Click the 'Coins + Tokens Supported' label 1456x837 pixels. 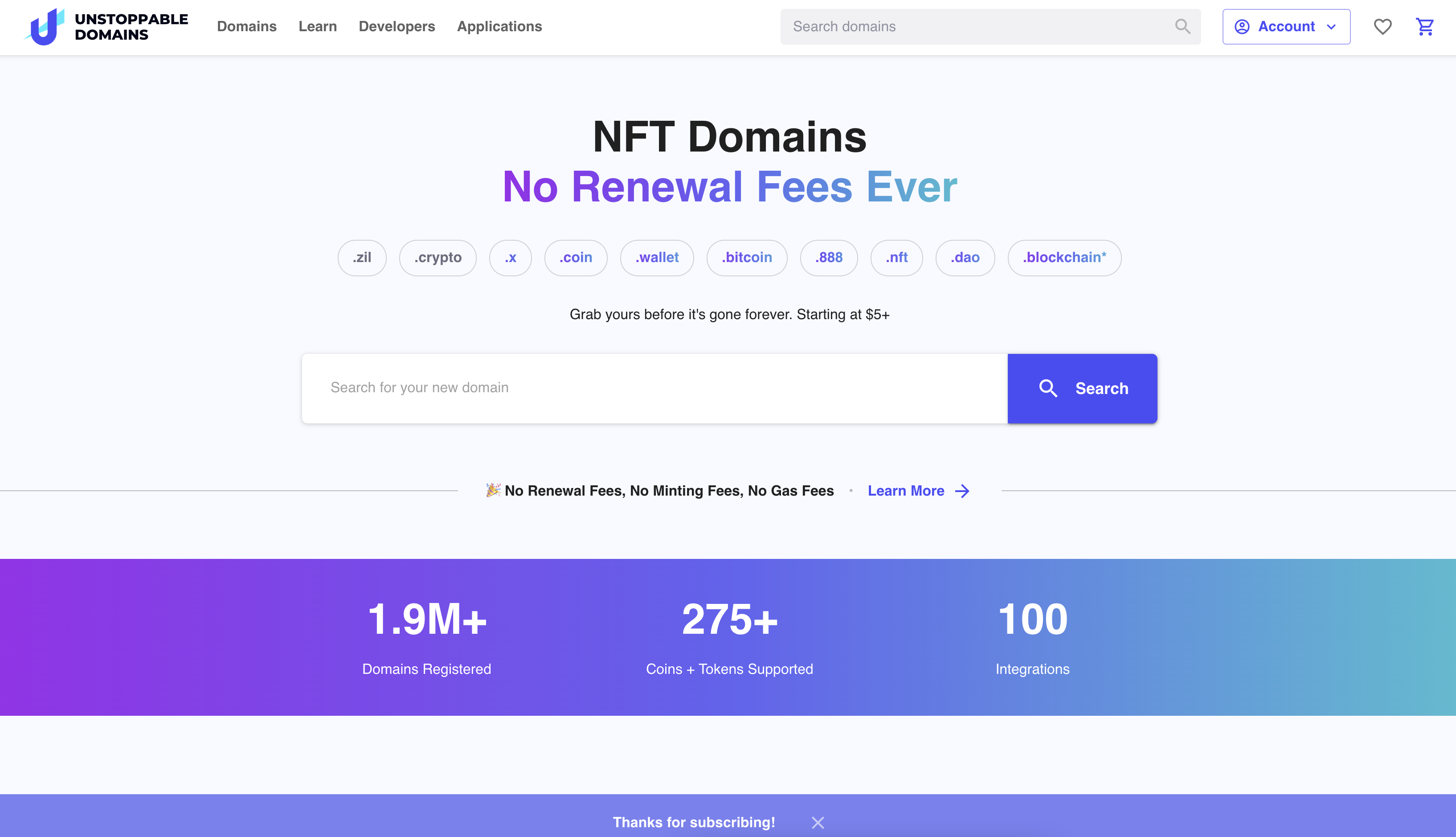[x=729, y=669]
